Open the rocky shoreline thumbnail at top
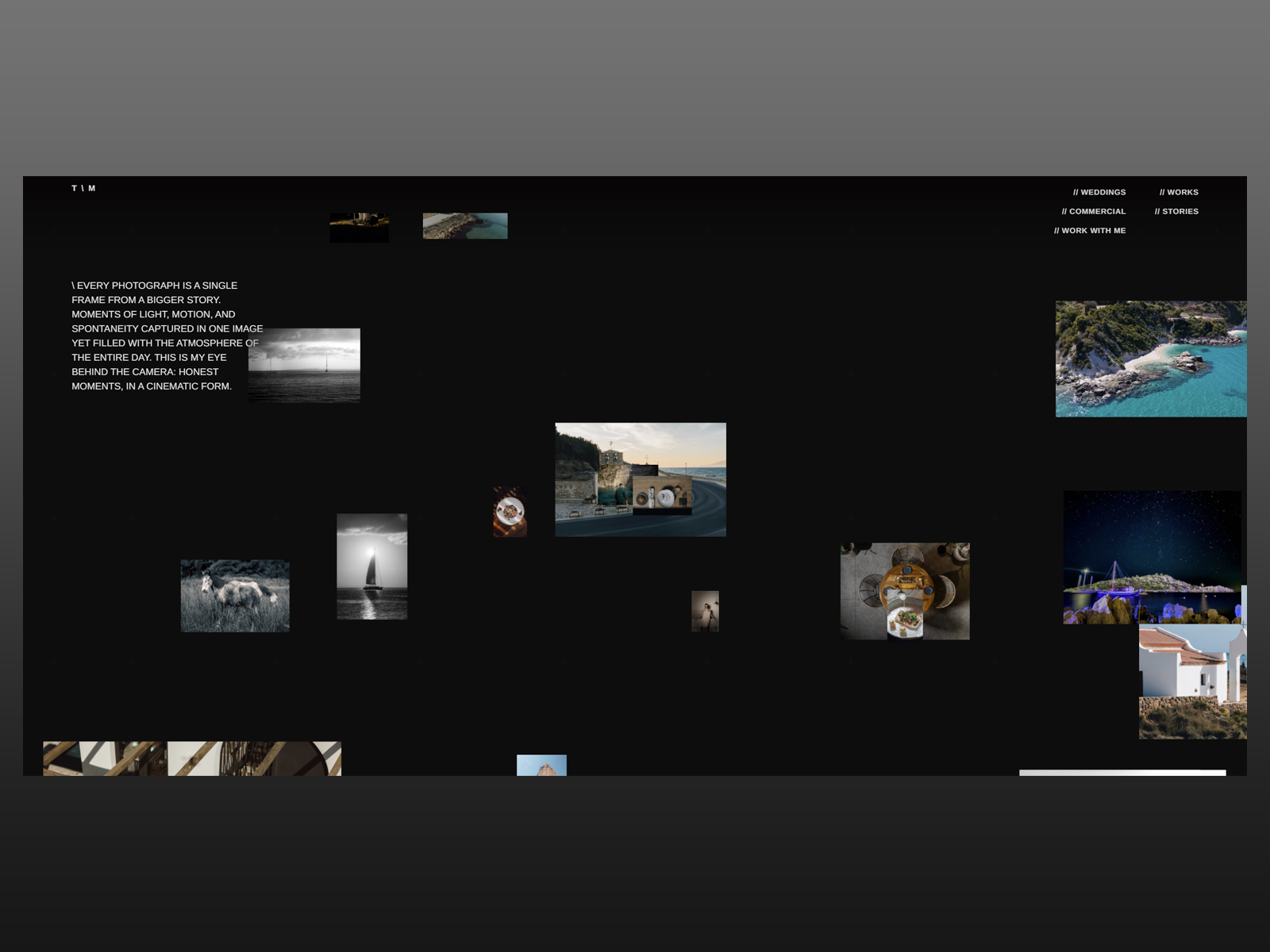The image size is (1270, 952). (464, 225)
